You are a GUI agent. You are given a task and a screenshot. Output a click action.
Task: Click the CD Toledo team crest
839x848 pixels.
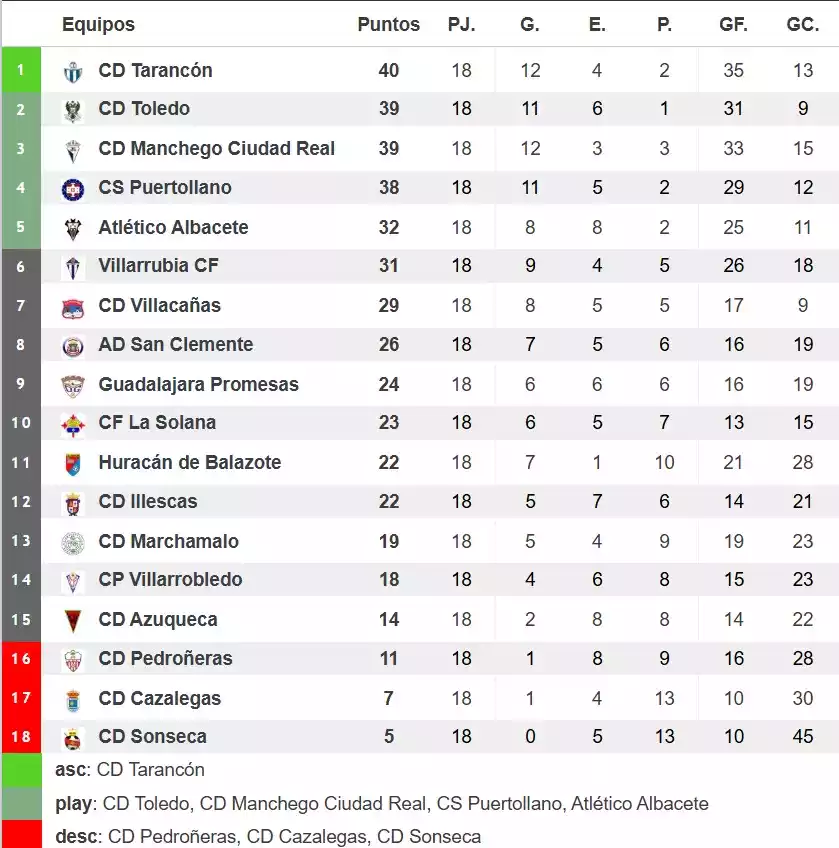73,110
